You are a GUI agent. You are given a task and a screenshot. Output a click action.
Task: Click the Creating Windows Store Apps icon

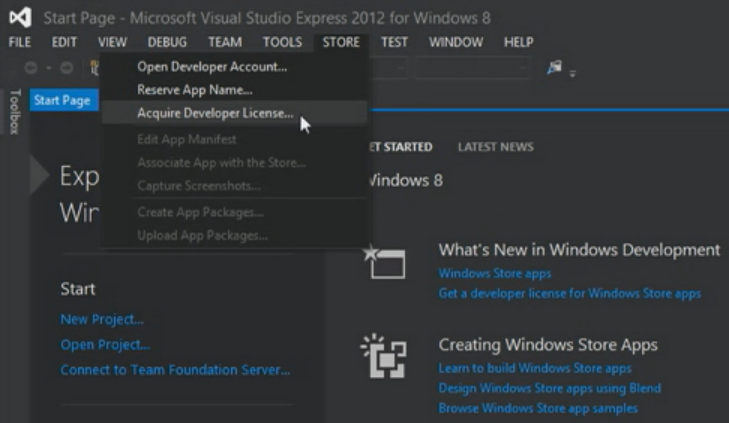(384, 356)
